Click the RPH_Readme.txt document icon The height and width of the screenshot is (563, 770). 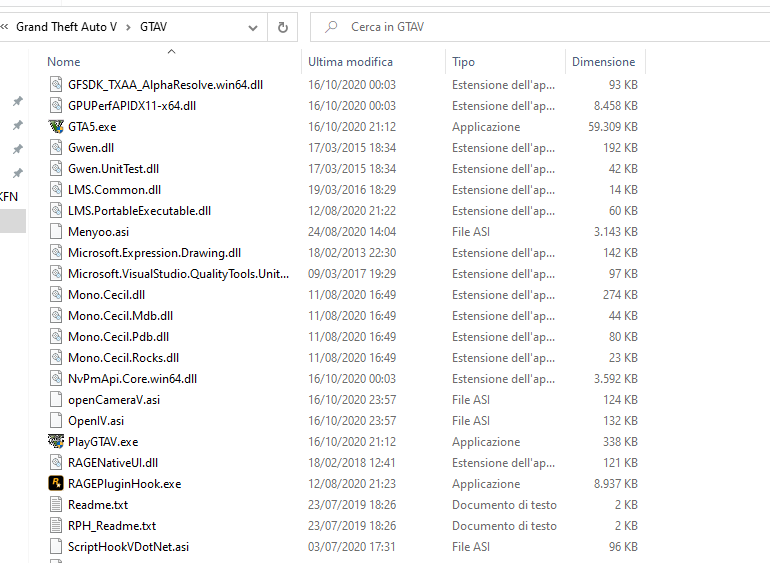pos(56,526)
